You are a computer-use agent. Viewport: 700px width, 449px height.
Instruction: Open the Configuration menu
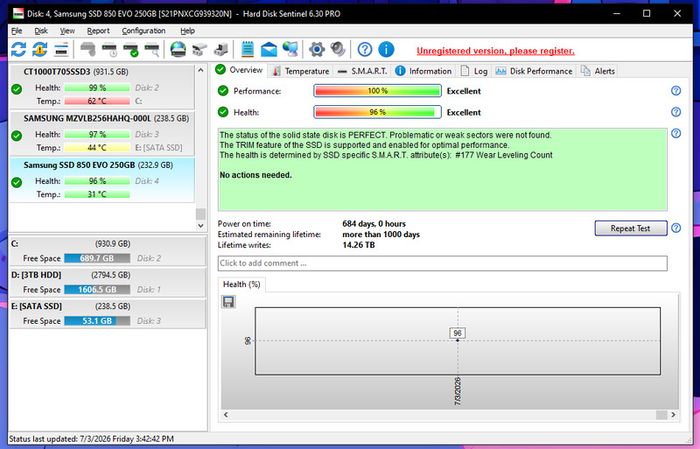tap(144, 31)
